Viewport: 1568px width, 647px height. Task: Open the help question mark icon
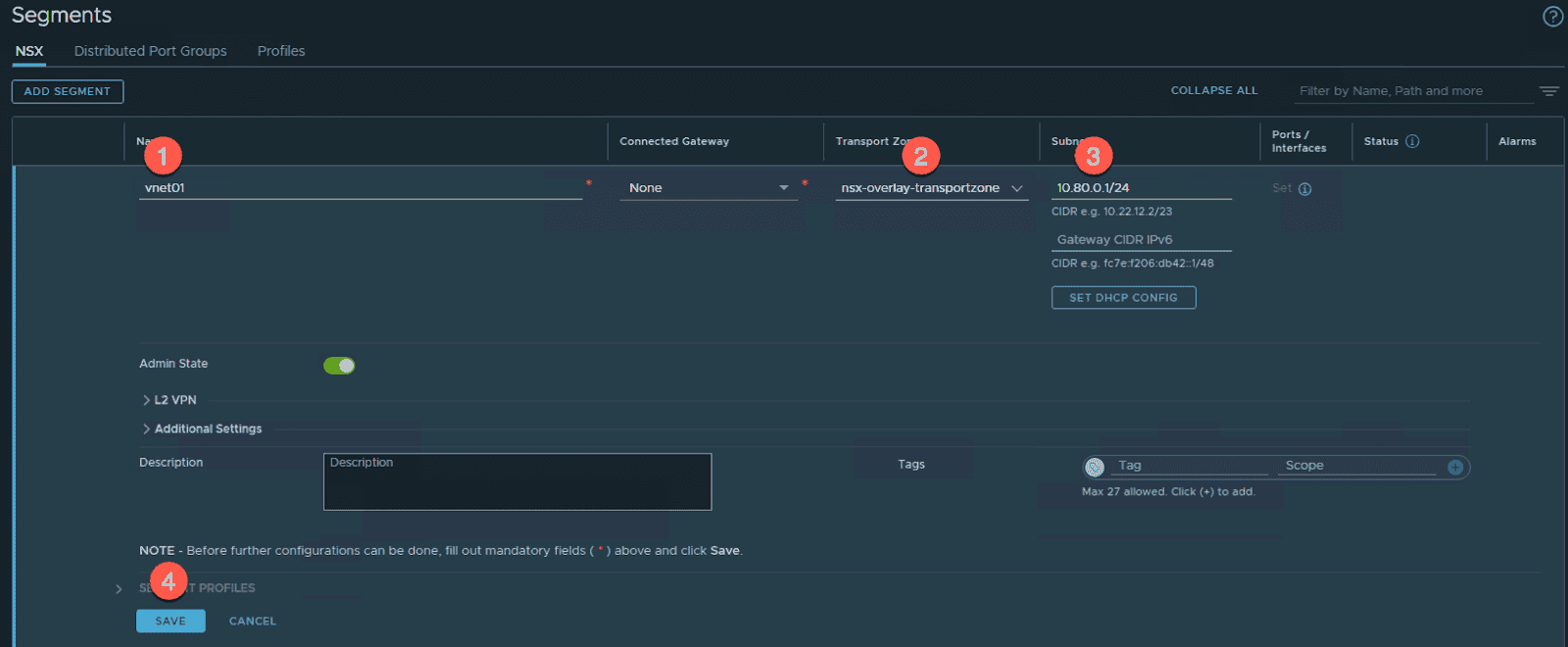(1552, 17)
